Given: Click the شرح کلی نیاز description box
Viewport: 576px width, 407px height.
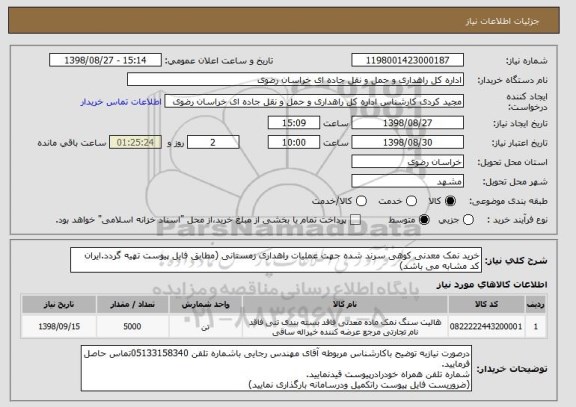Looking at the screenshot, I should 276,260.
